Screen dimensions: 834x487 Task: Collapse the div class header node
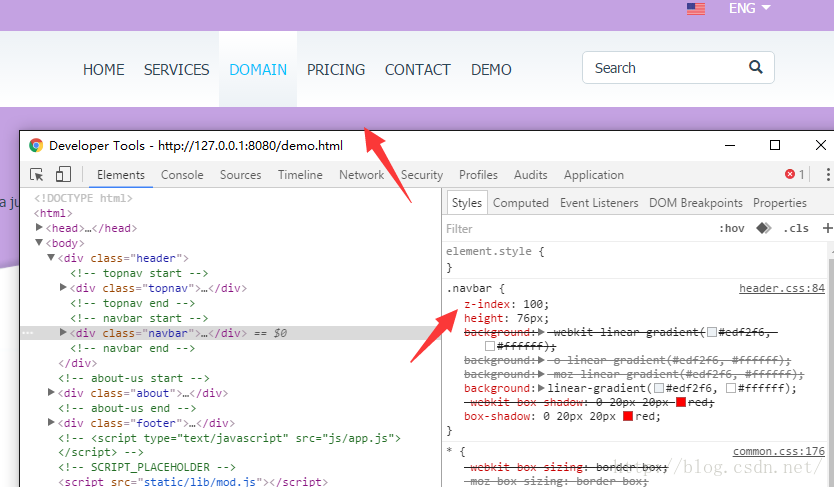[x=51, y=257]
